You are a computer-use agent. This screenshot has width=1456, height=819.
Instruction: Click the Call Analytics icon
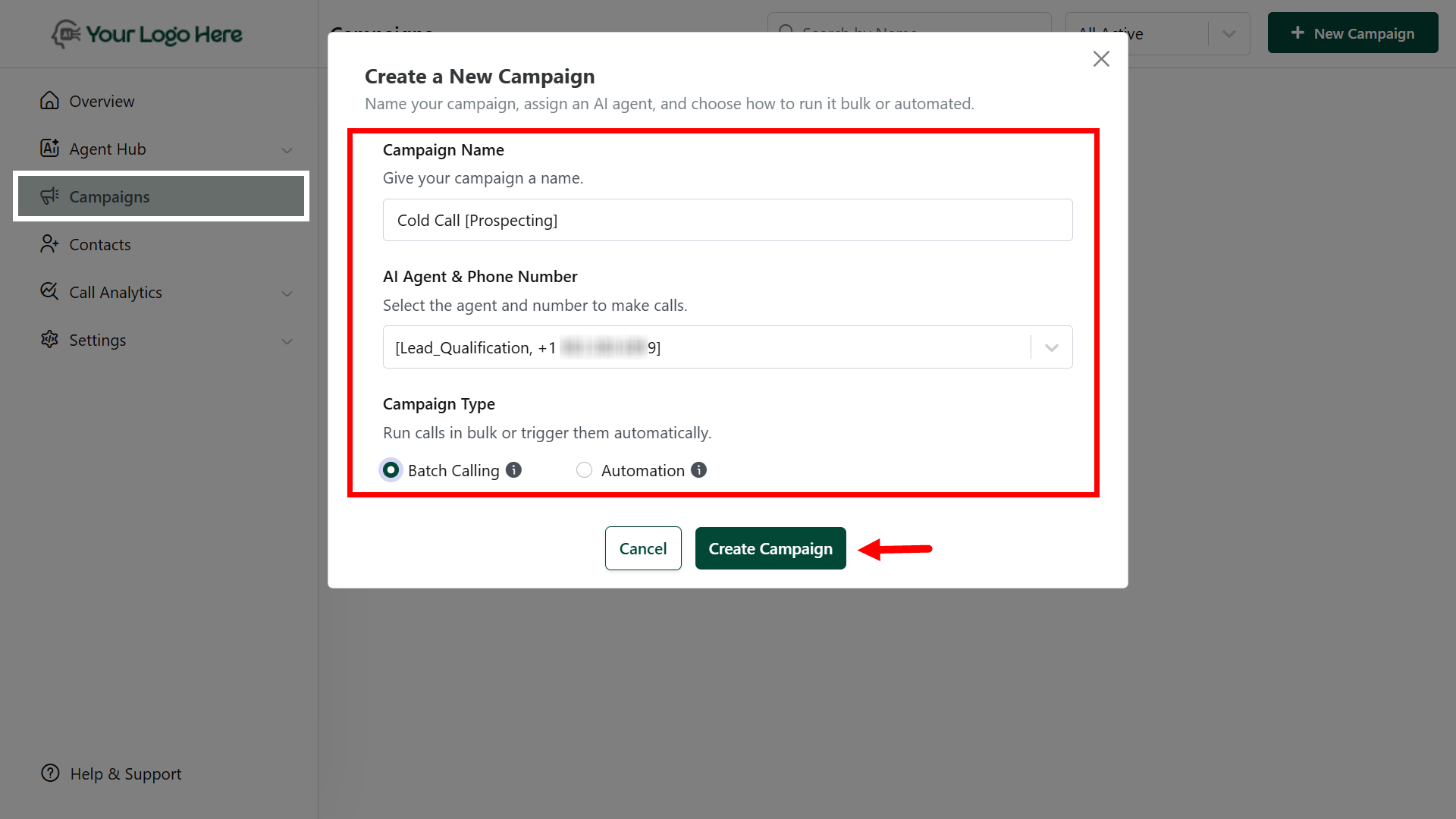(x=49, y=292)
